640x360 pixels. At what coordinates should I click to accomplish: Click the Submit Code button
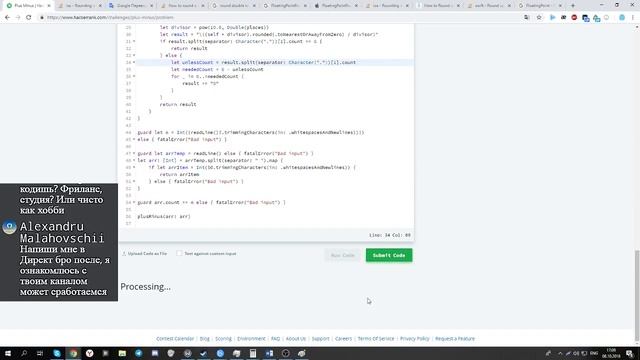point(389,255)
